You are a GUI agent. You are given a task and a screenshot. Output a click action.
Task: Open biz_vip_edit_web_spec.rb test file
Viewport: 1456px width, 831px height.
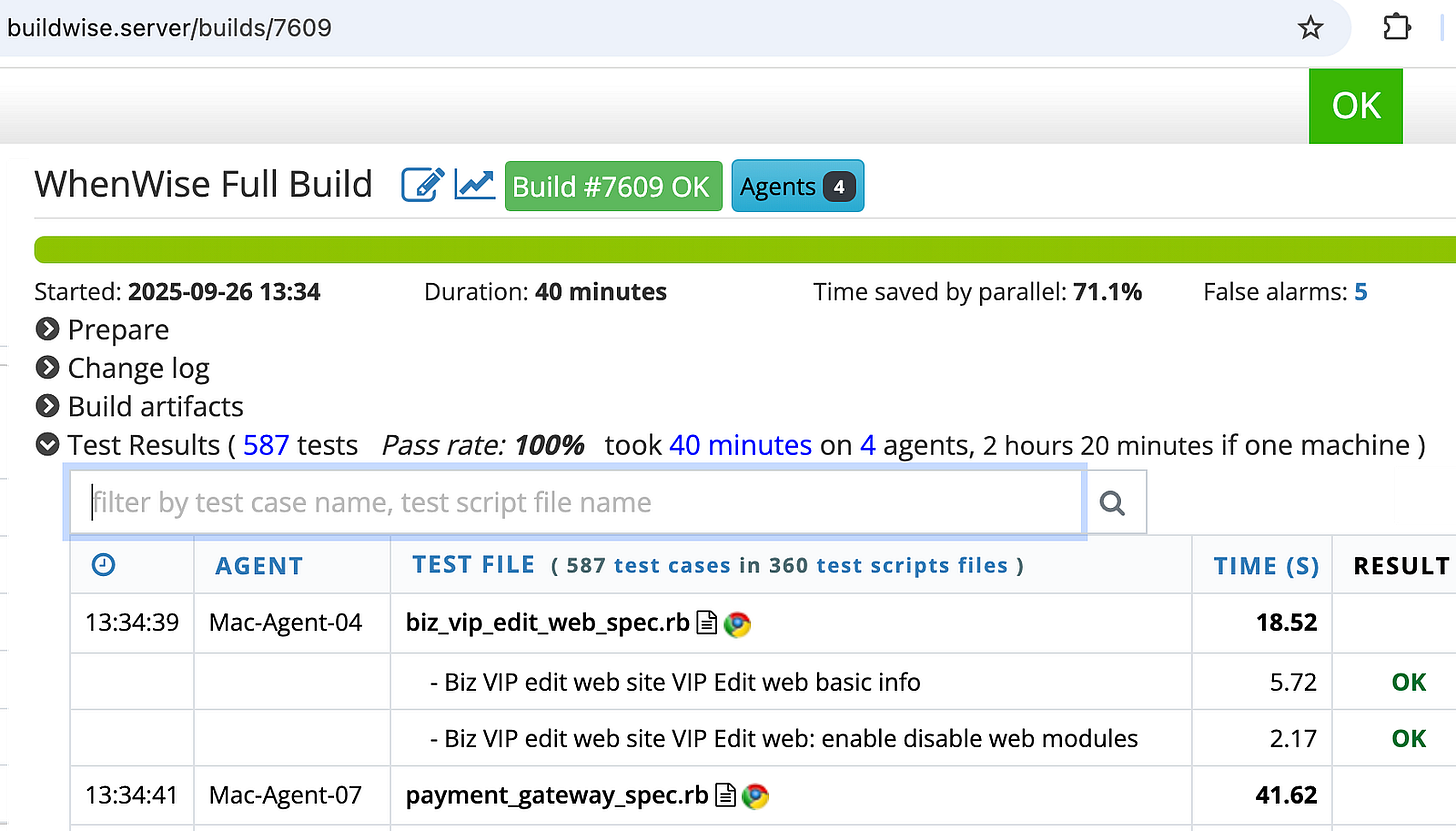[x=548, y=623]
